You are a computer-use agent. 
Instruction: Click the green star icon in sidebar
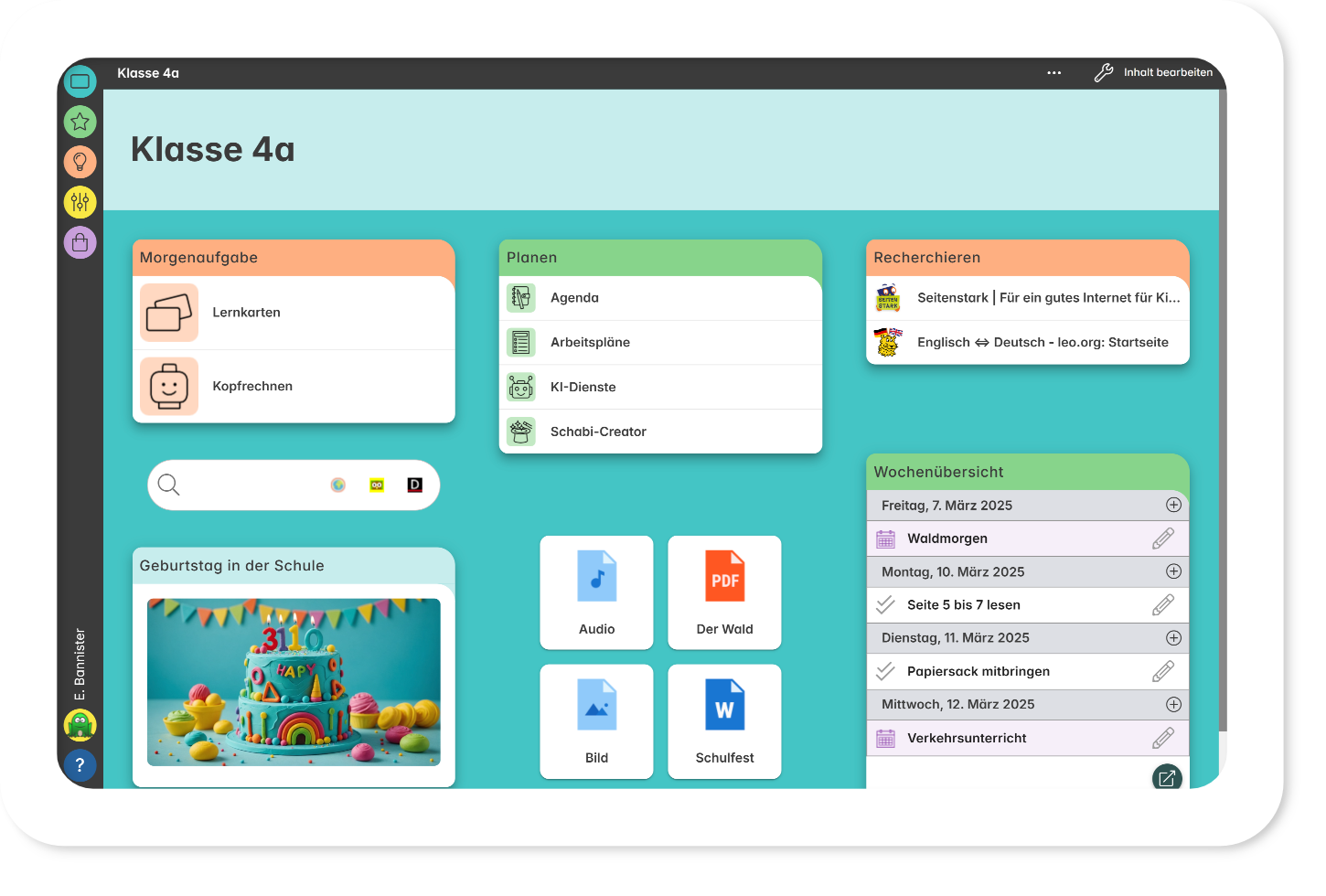click(x=80, y=122)
